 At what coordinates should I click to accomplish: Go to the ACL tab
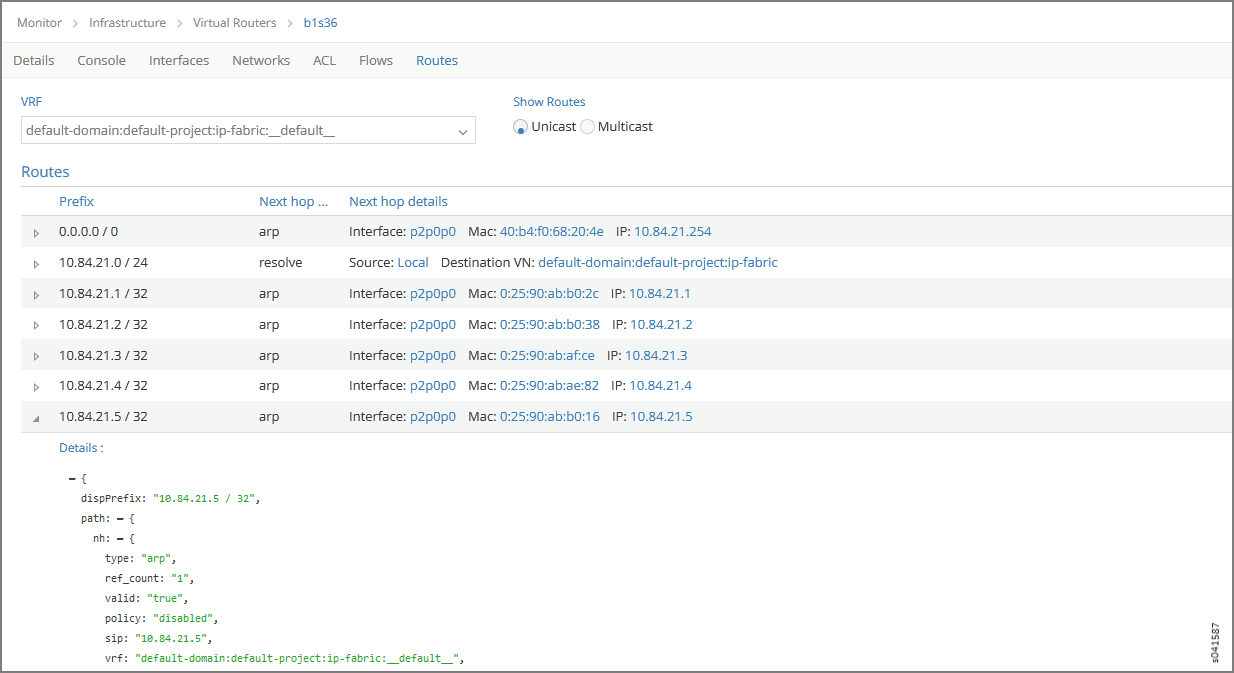pyautogui.click(x=324, y=61)
